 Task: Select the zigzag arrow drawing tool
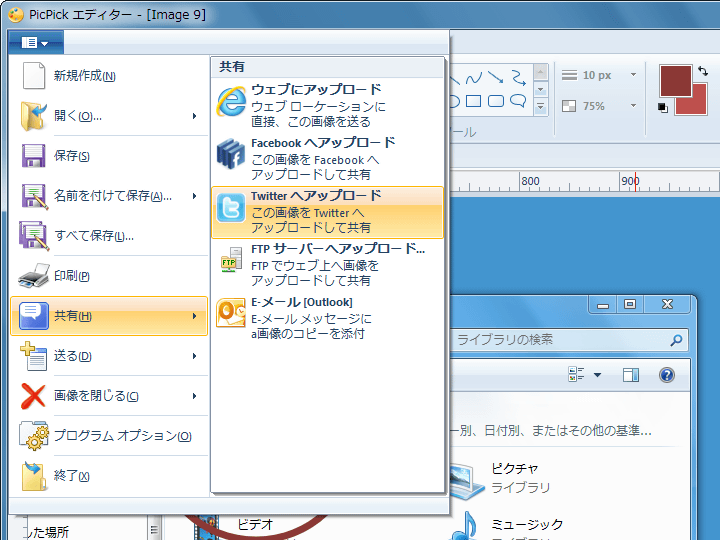point(518,78)
